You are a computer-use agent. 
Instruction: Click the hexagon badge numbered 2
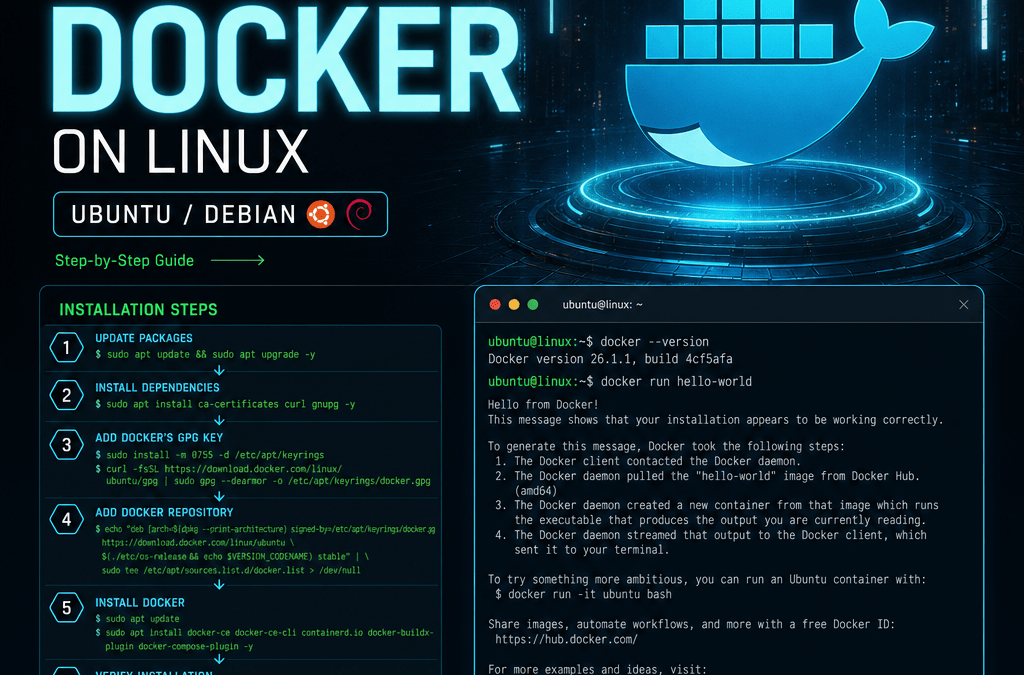pos(67,395)
